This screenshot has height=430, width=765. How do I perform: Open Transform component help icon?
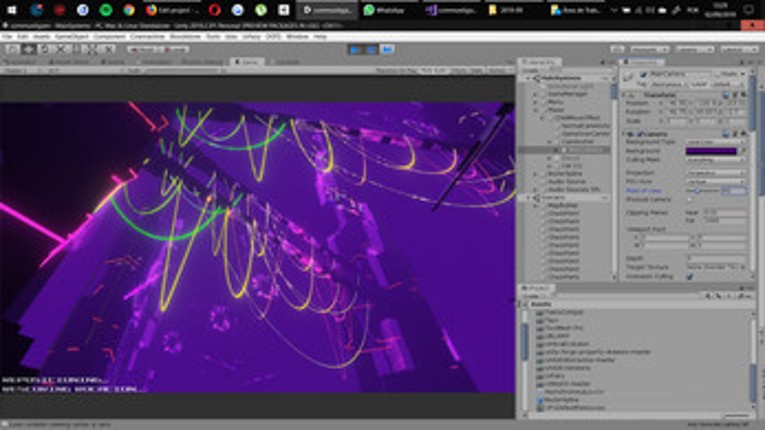click(x=726, y=95)
